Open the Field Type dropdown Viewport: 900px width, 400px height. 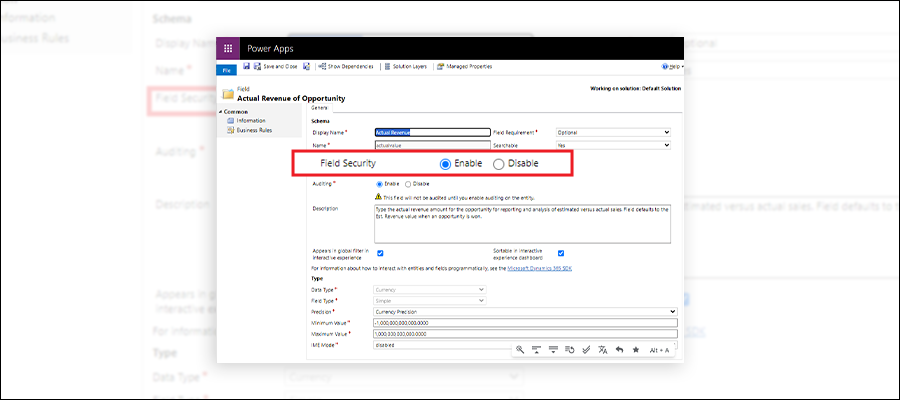click(430, 301)
